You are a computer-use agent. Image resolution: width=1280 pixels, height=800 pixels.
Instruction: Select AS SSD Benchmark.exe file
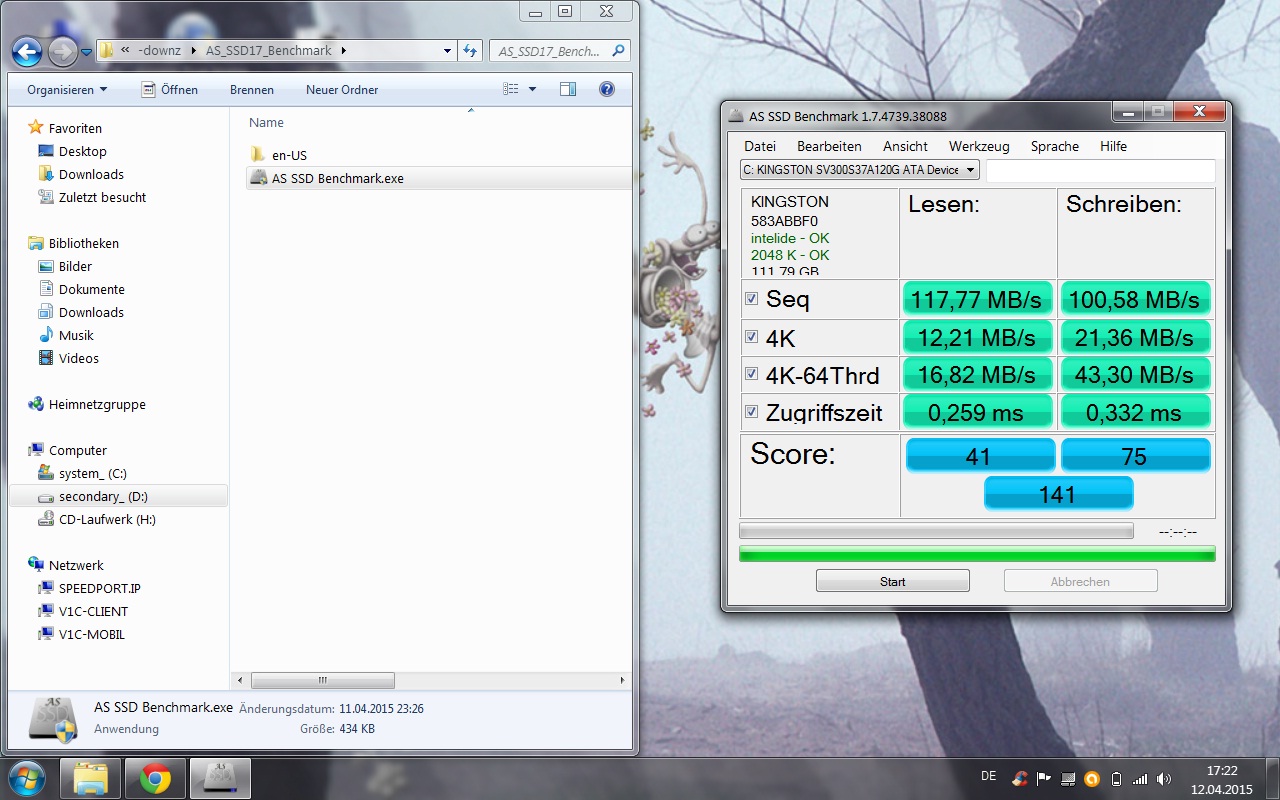tap(337, 178)
